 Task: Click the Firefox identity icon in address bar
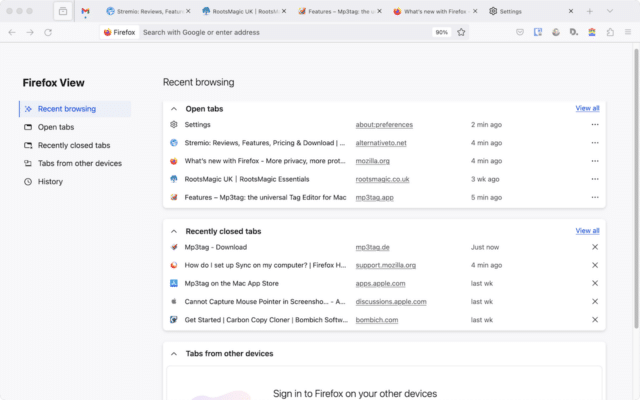coord(120,32)
